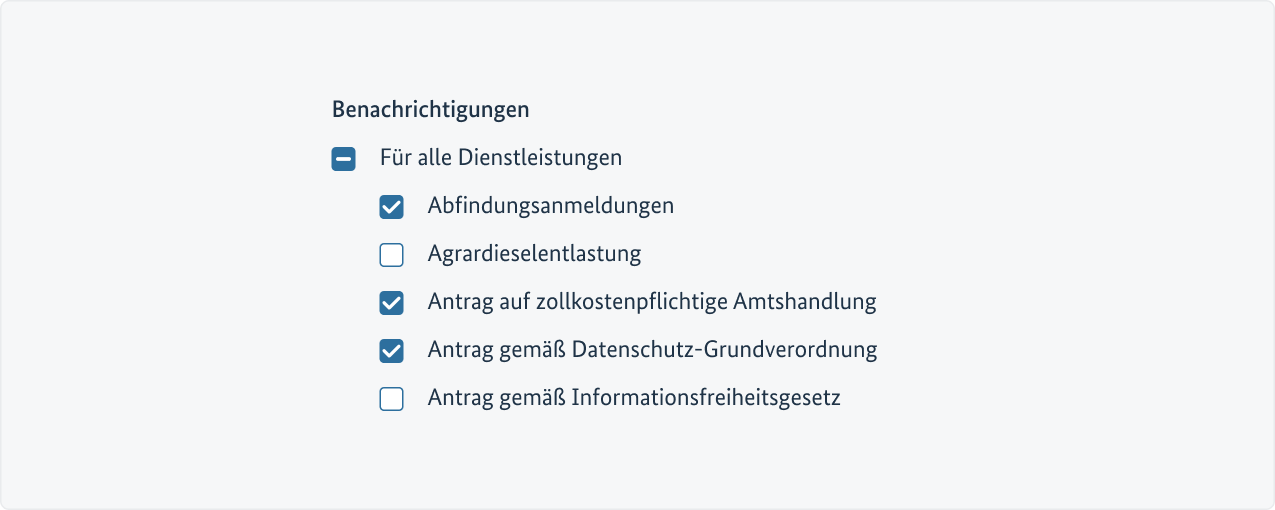Enable the Agrardieselentlastung checkbox

(x=392, y=255)
